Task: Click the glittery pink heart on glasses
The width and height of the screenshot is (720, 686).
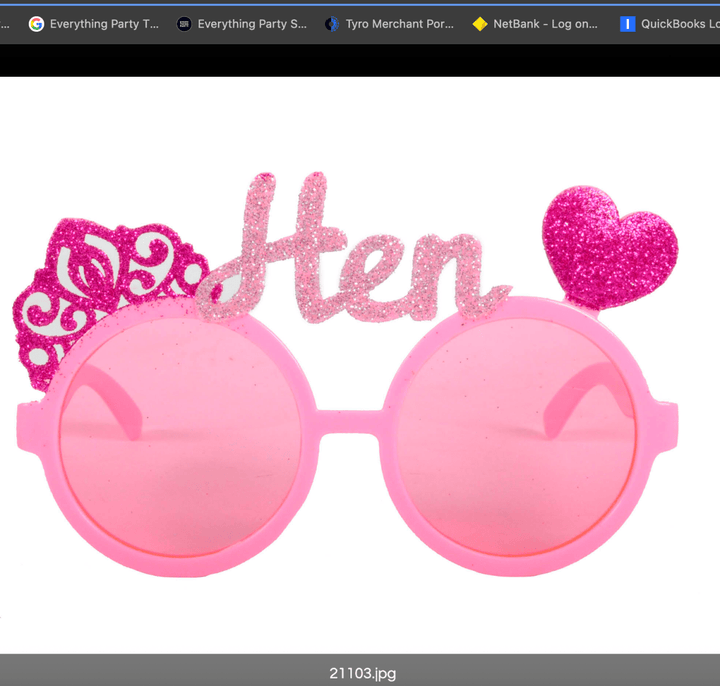Action: pyautogui.click(x=609, y=242)
